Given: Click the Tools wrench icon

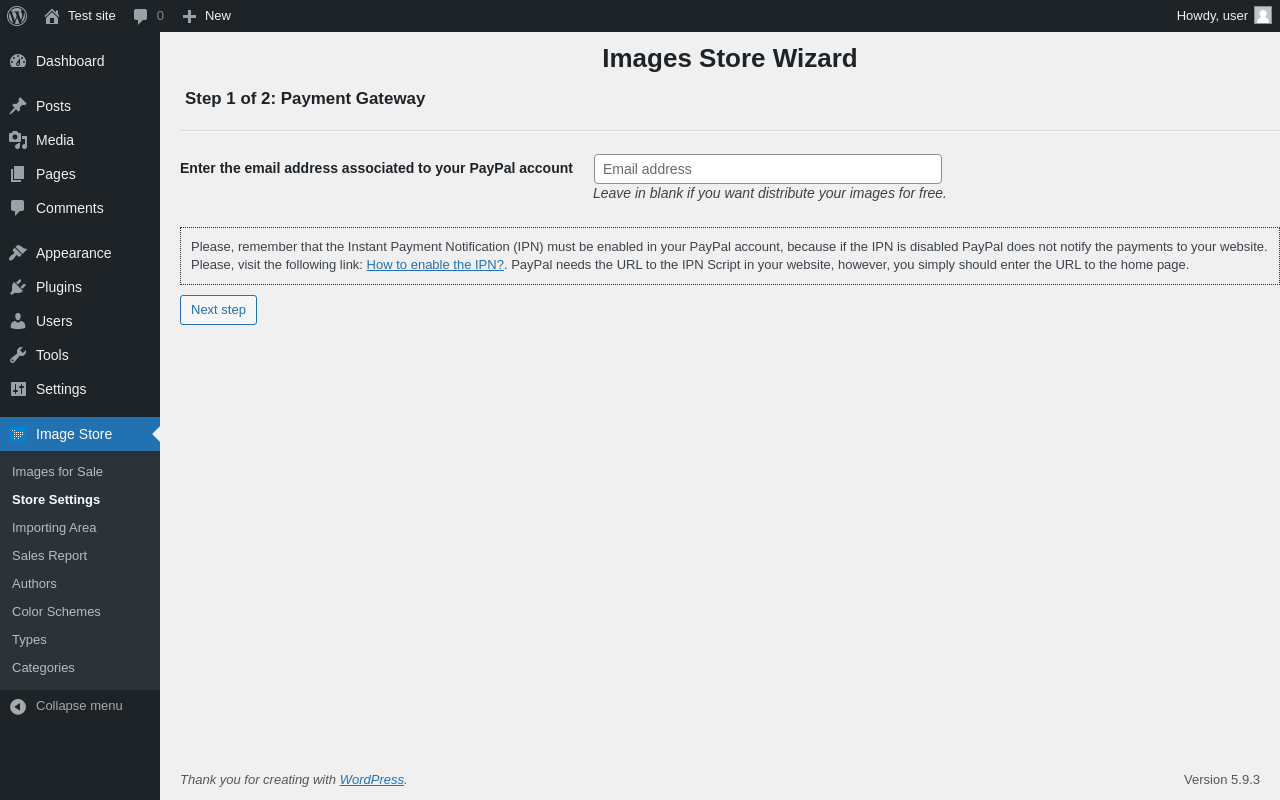Looking at the screenshot, I should pyautogui.click(x=18, y=355).
